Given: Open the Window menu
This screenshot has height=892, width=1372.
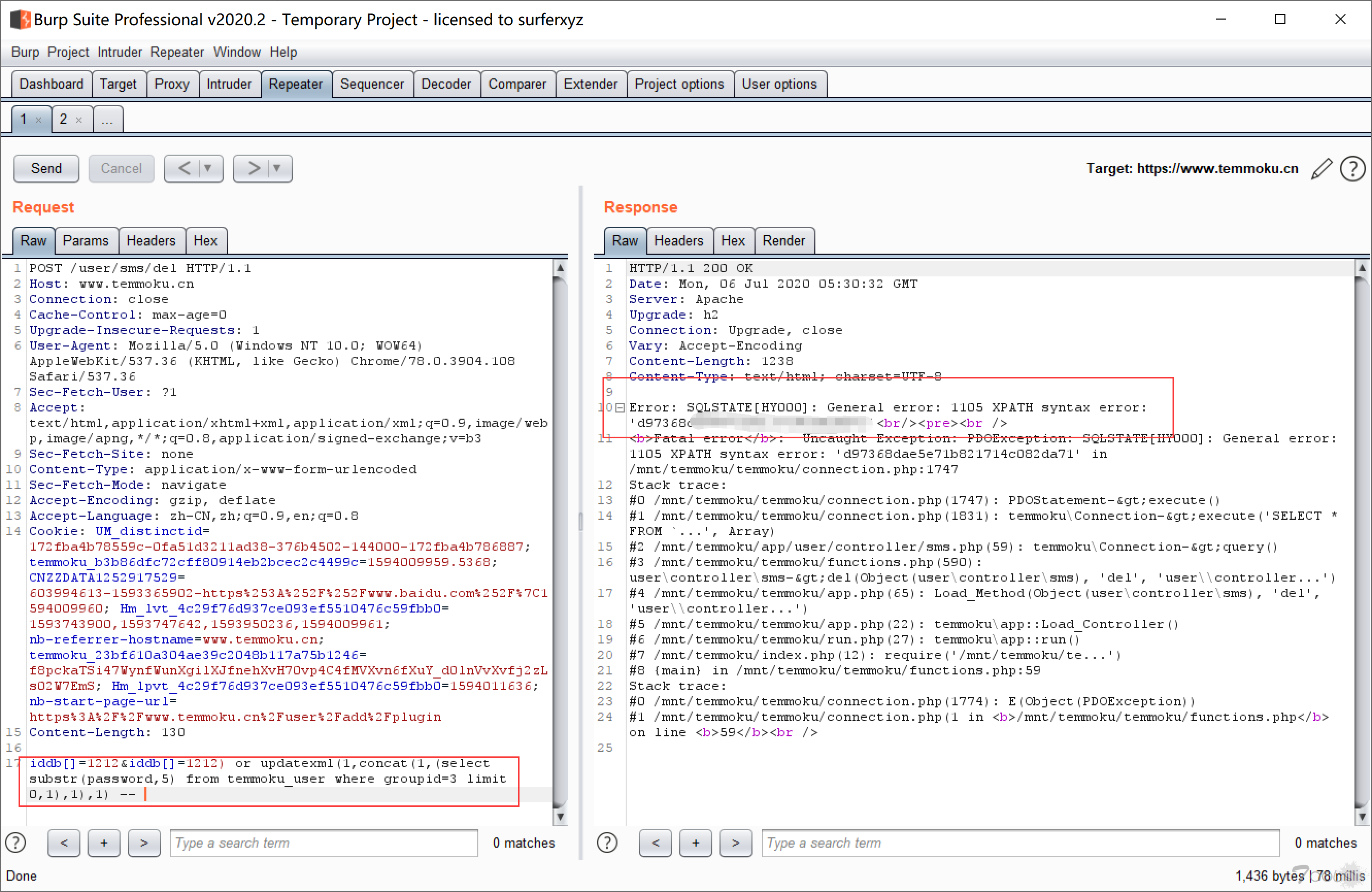Looking at the screenshot, I should click(x=237, y=52).
